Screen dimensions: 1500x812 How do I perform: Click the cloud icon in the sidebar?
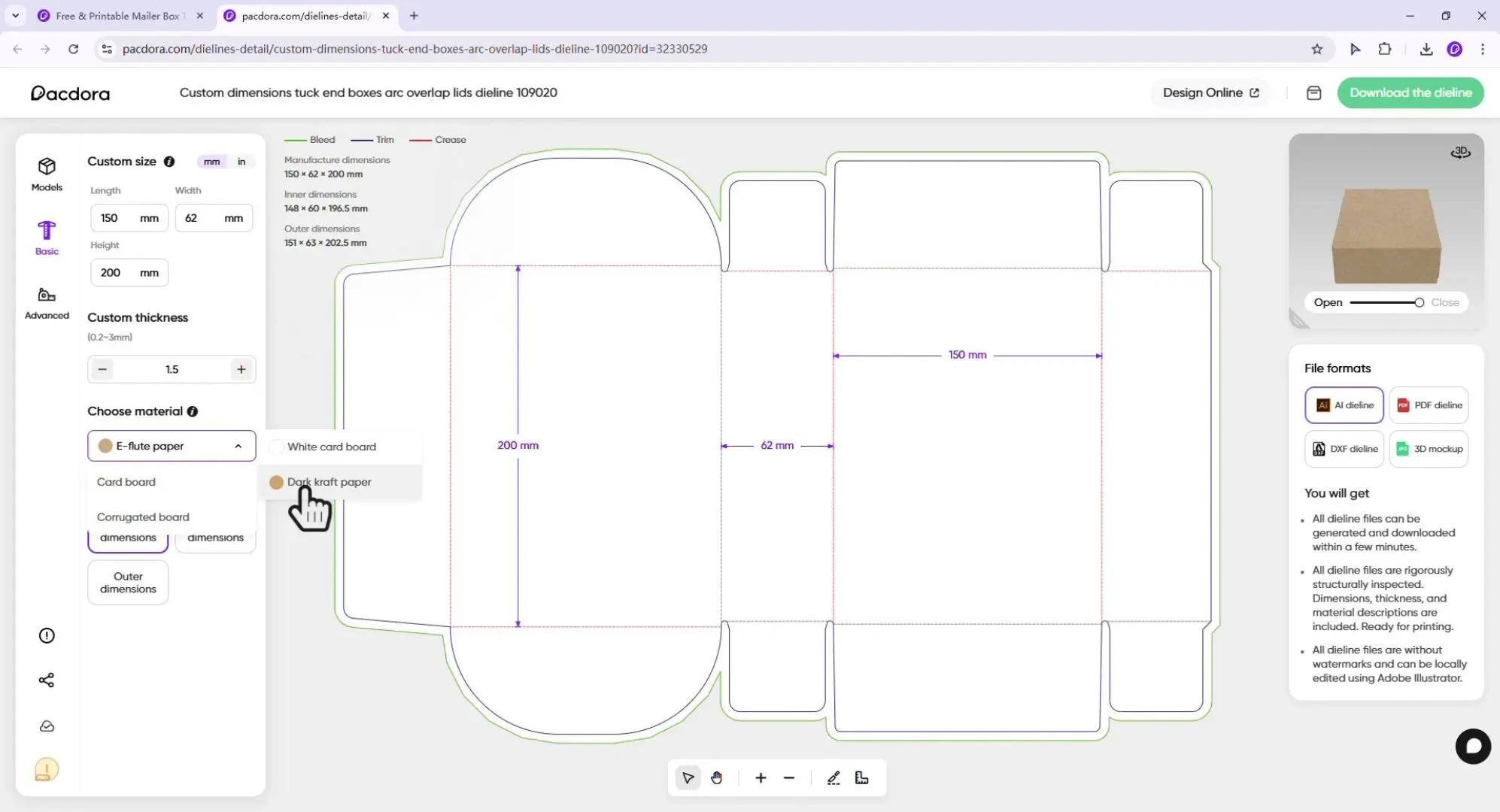pos(46,726)
